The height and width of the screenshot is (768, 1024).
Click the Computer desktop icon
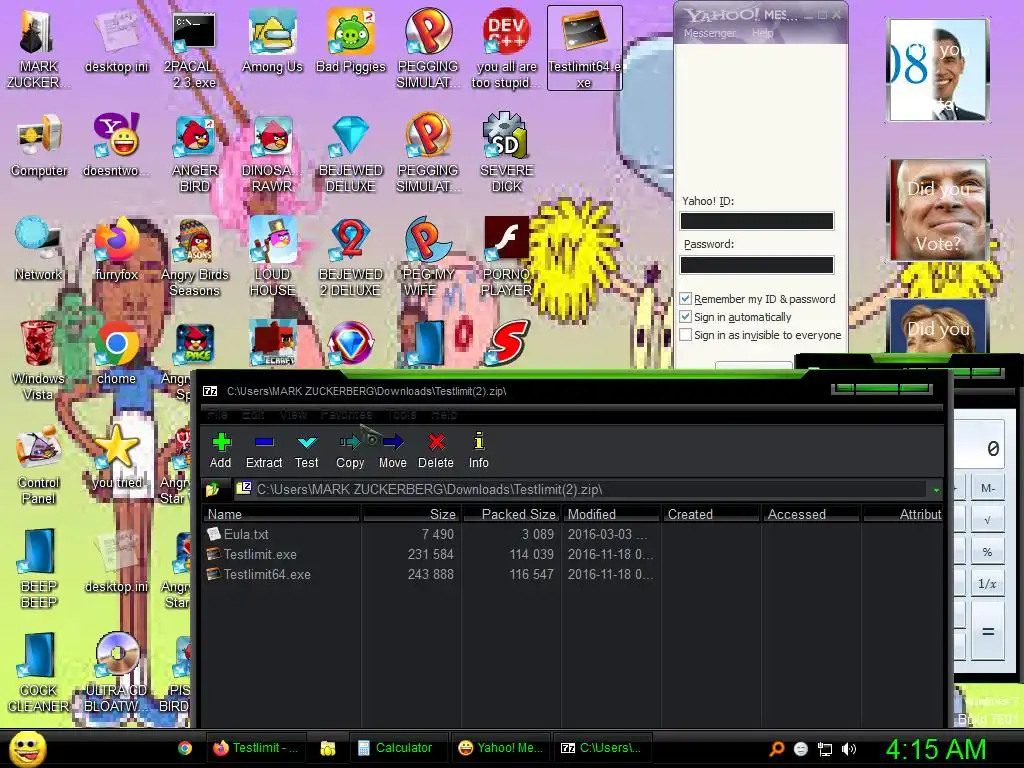(39, 145)
